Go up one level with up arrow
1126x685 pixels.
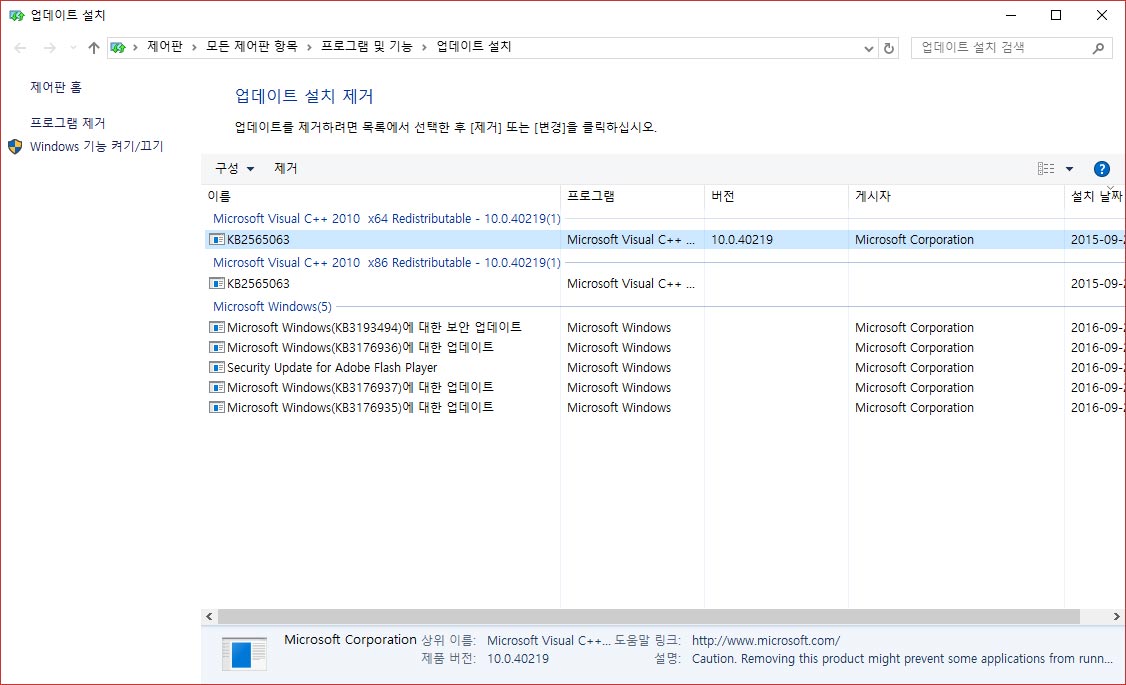pyautogui.click(x=93, y=48)
